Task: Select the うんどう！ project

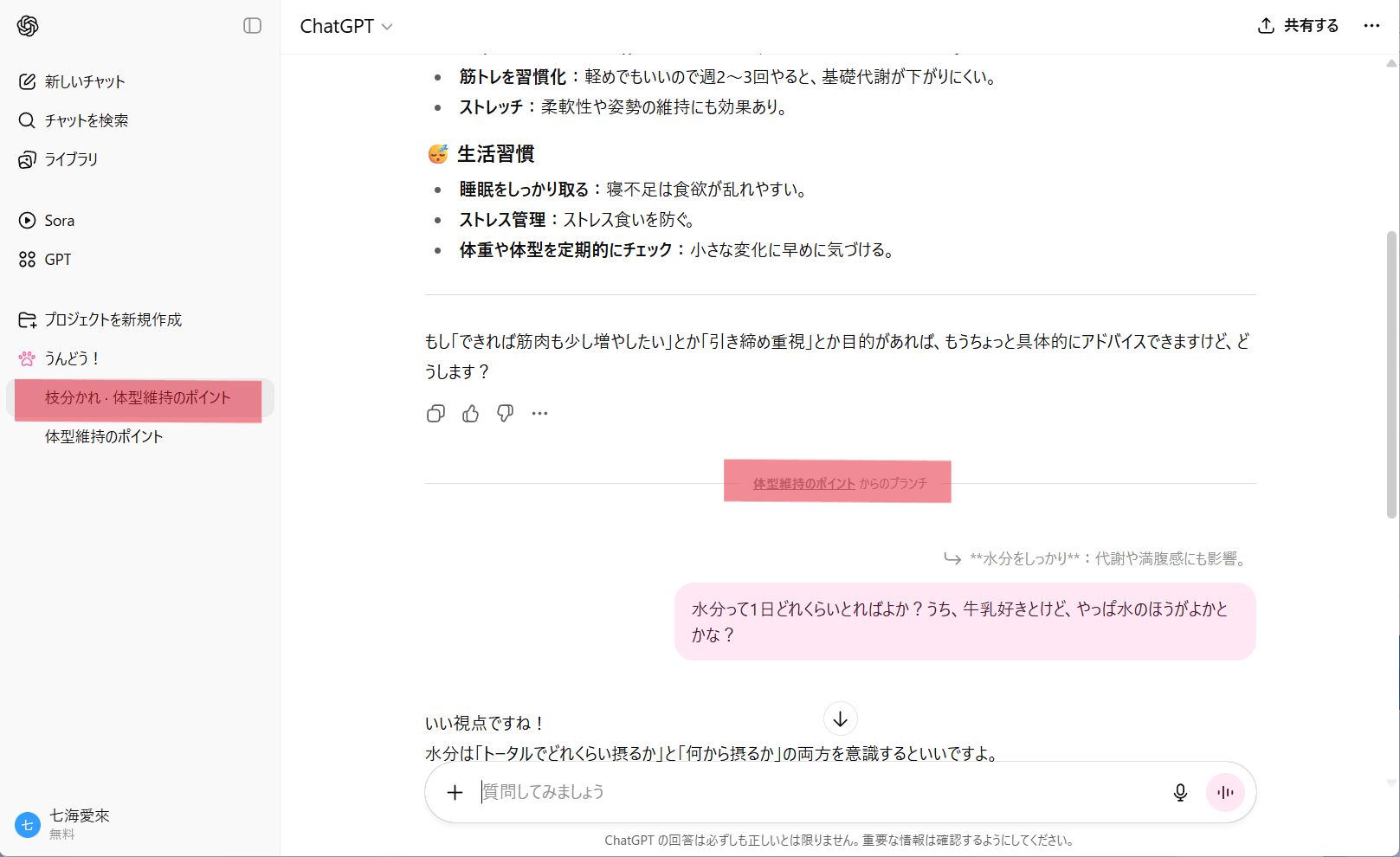Action: point(72,358)
